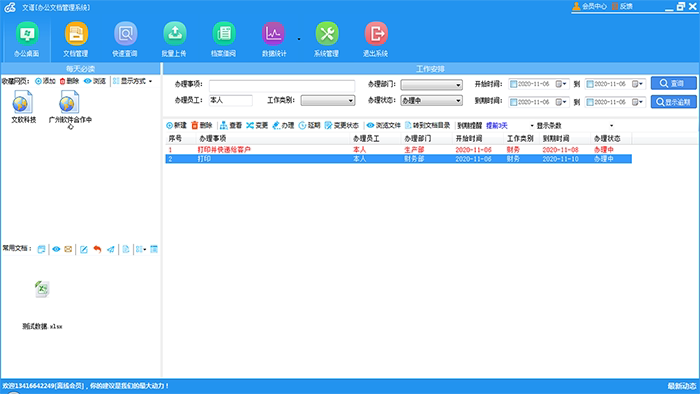Open the 到期时间 from-date picker

click(562, 102)
